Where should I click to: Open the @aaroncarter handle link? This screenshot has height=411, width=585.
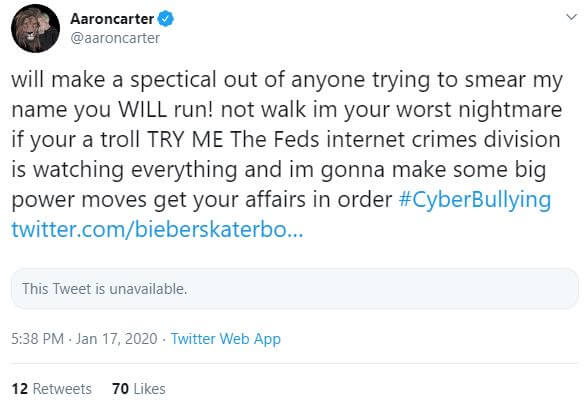click(115, 38)
